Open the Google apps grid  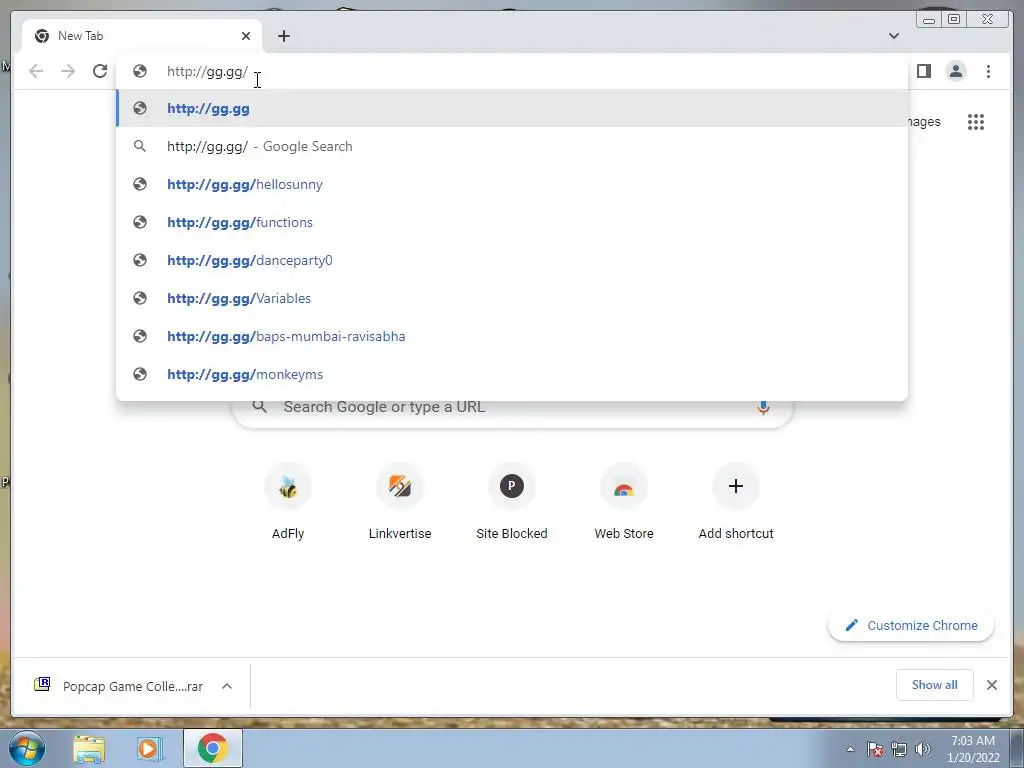click(x=976, y=122)
